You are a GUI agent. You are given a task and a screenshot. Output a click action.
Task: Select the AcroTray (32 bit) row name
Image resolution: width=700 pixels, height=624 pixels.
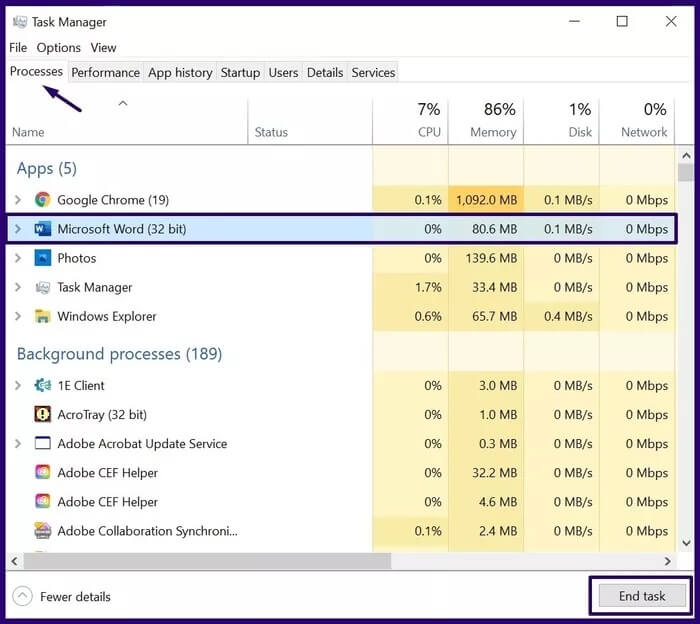pos(102,415)
